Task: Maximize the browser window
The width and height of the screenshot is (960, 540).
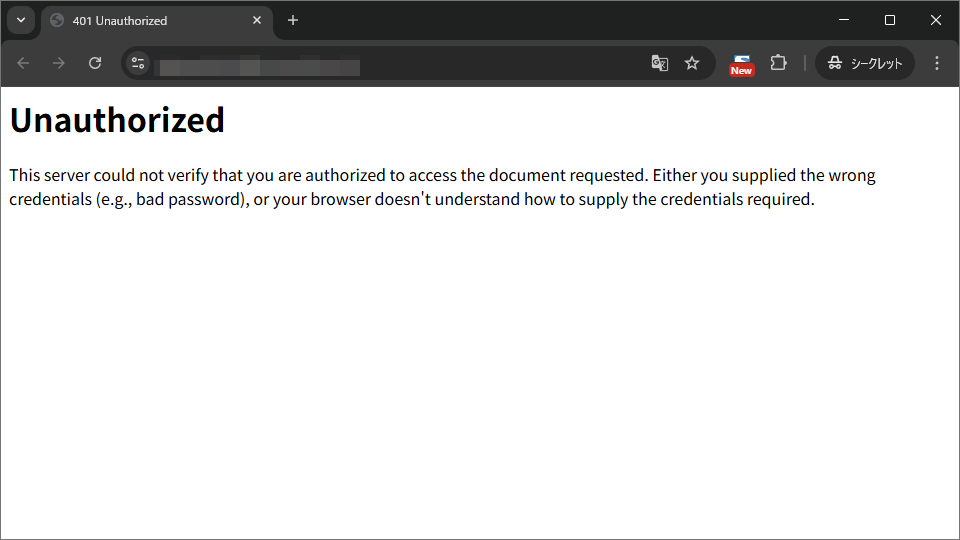Action: tap(890, 20)
